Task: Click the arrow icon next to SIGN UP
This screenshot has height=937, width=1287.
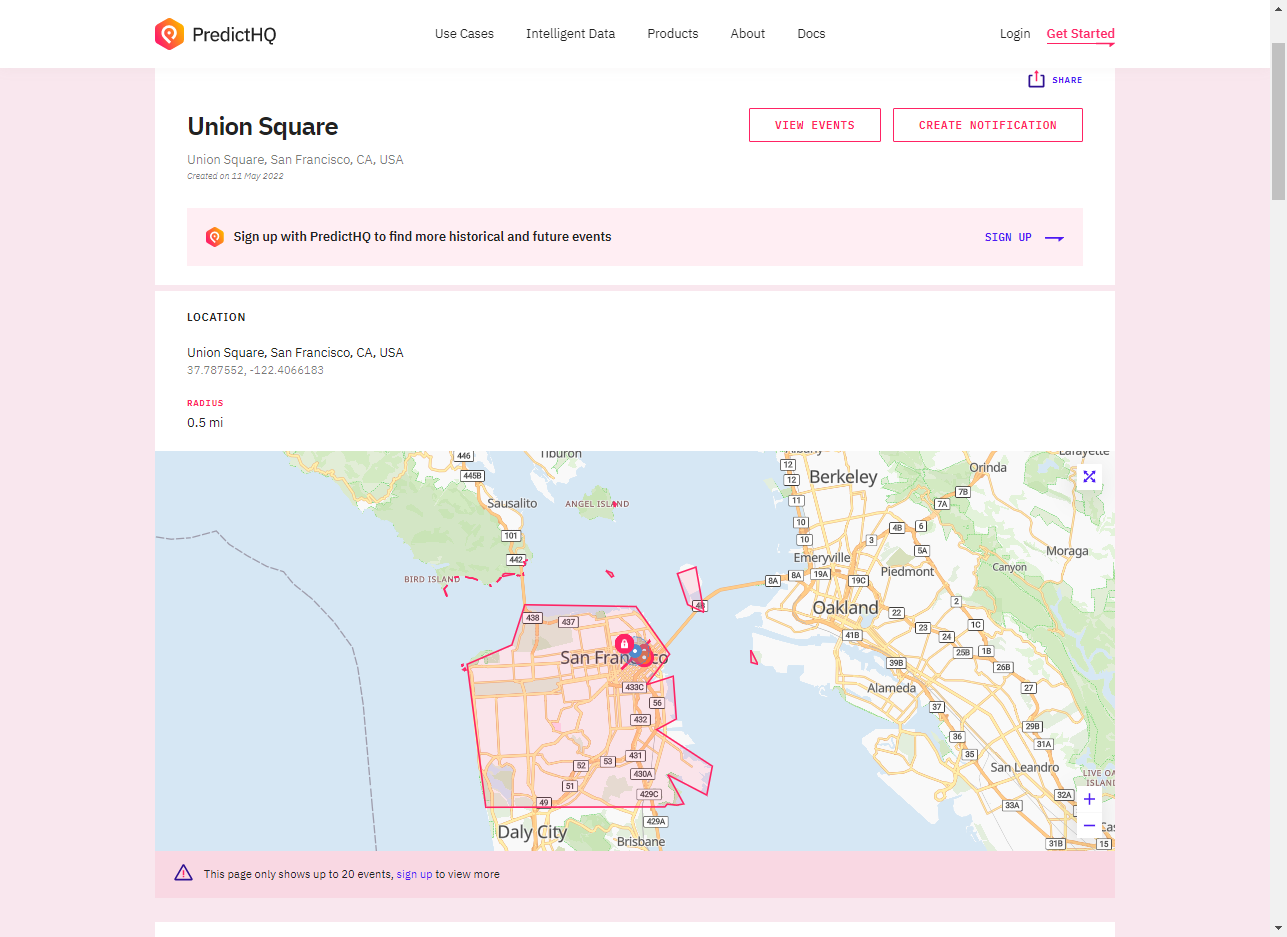Action: [x=1054, y=238]
